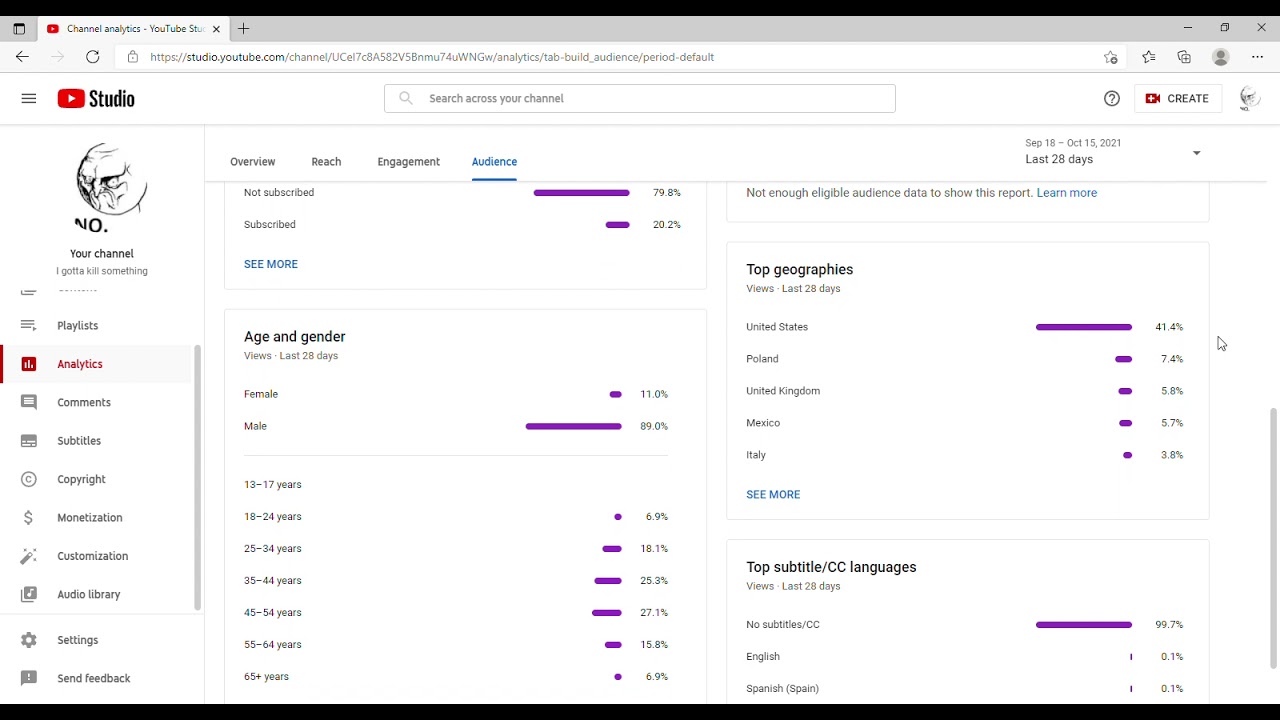Viewport: 1280px width, 720px height.
Task: Click the United Kingdom geography row
Action: (x=965, y=391)
